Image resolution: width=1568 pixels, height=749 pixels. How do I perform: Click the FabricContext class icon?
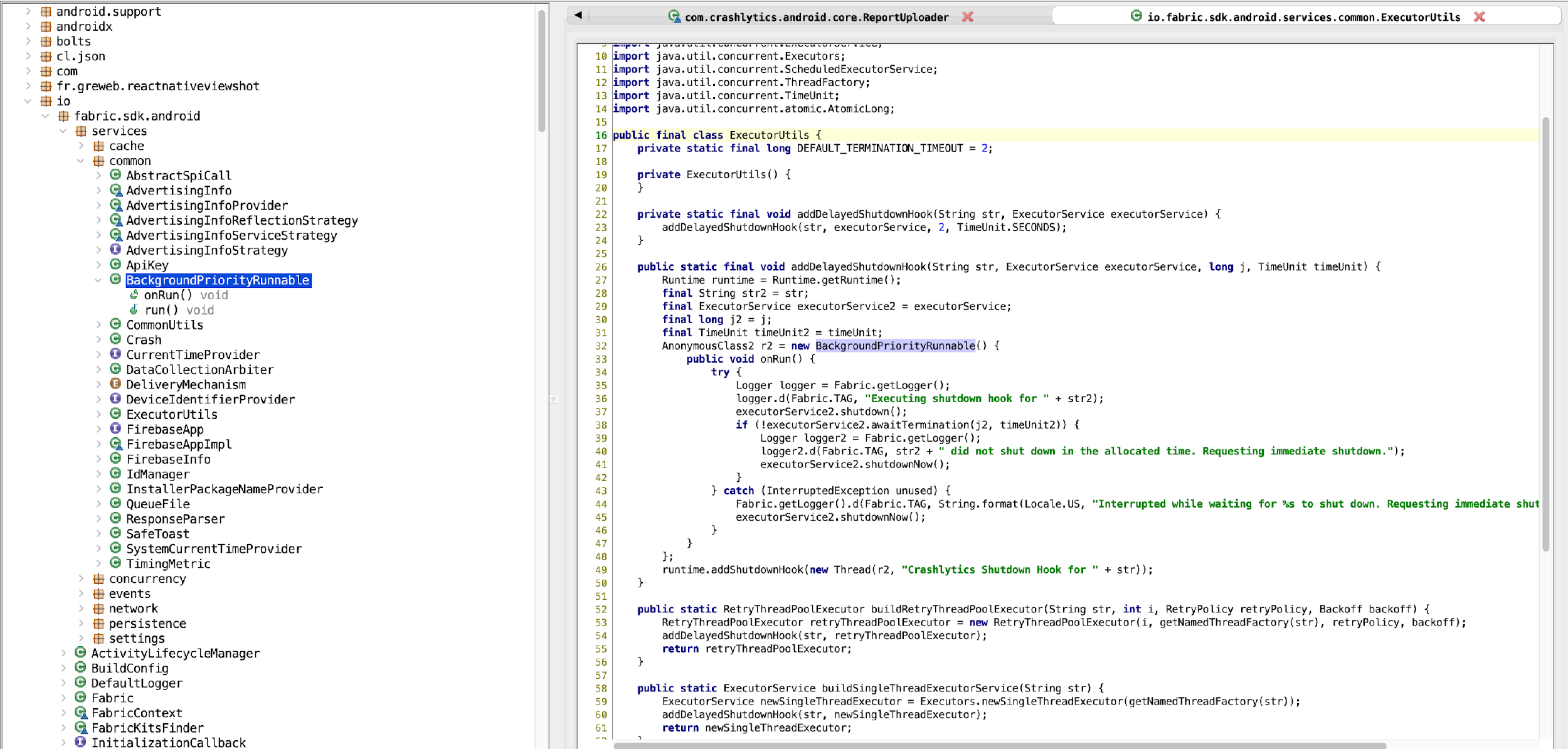[81, 713]
